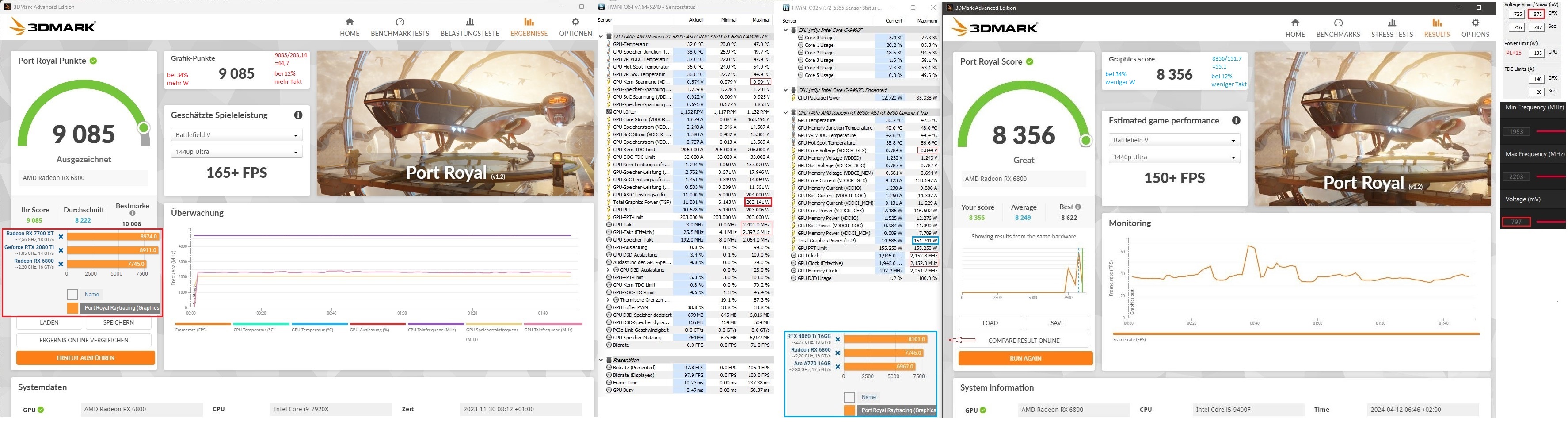Open the BENCHMARKS tab in English 3DMark
This screenshot has width=1568, height=422.
[x=1338, y=28]
